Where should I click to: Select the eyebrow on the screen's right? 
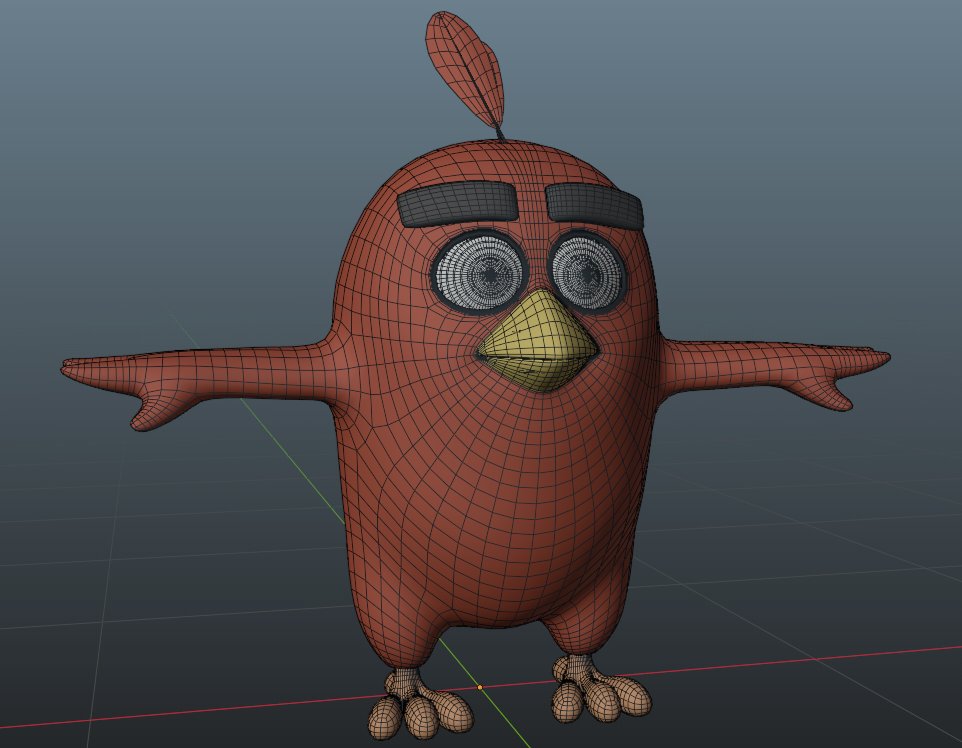pyautogui.click(x=594, y=205)
